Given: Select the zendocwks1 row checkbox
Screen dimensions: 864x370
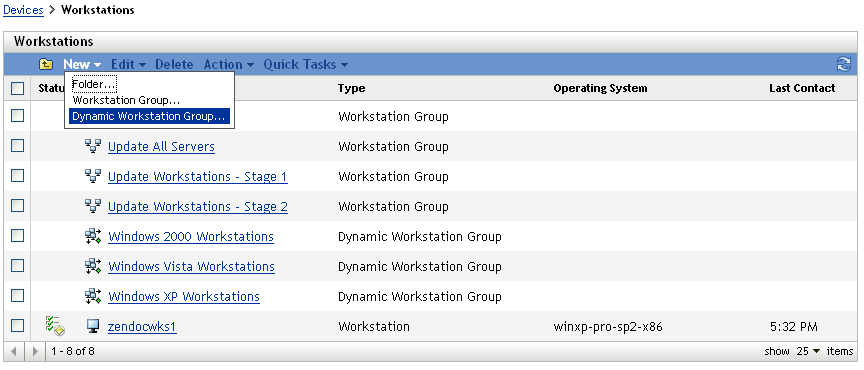Looking at the screenshot, I should coord(18,325).
